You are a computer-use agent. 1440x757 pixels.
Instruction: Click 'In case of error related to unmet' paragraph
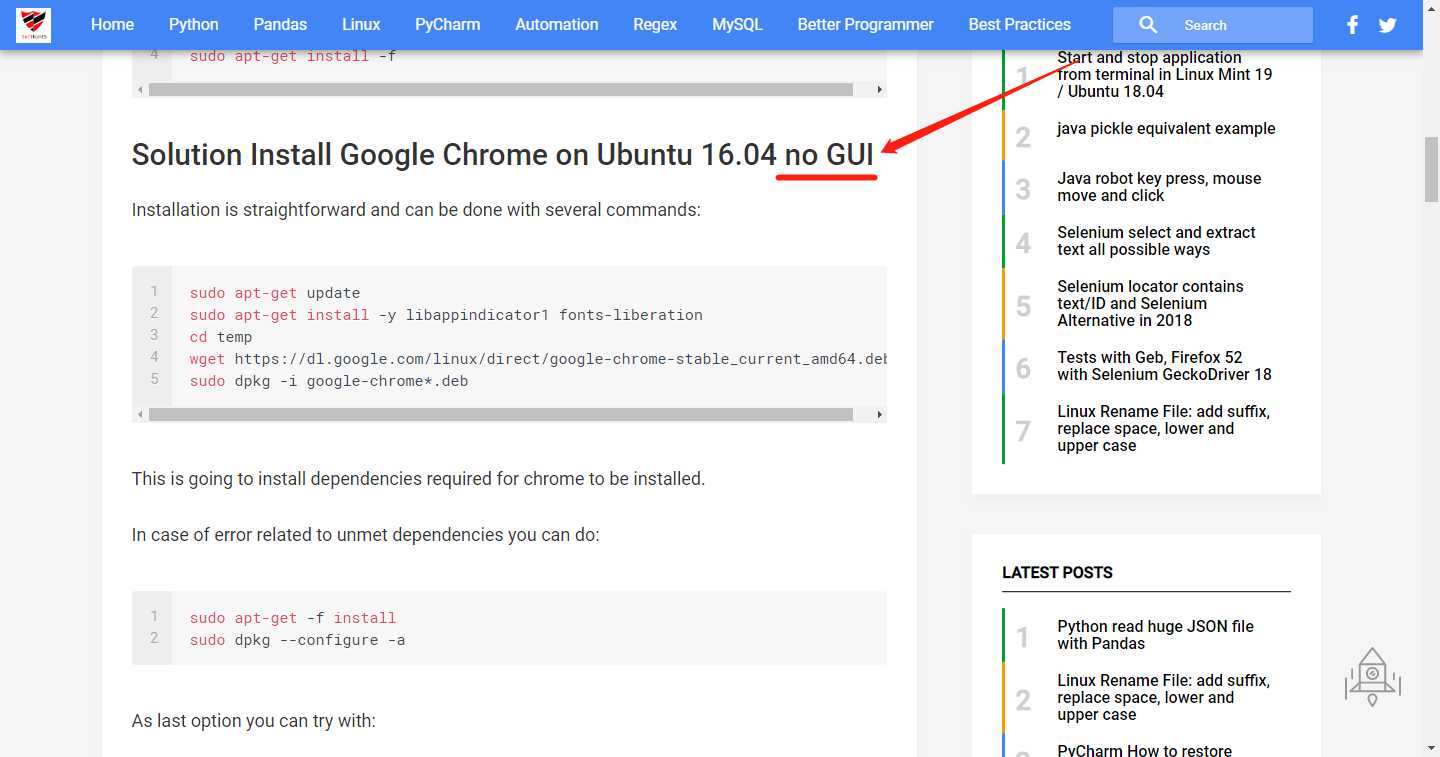(366, 535)
